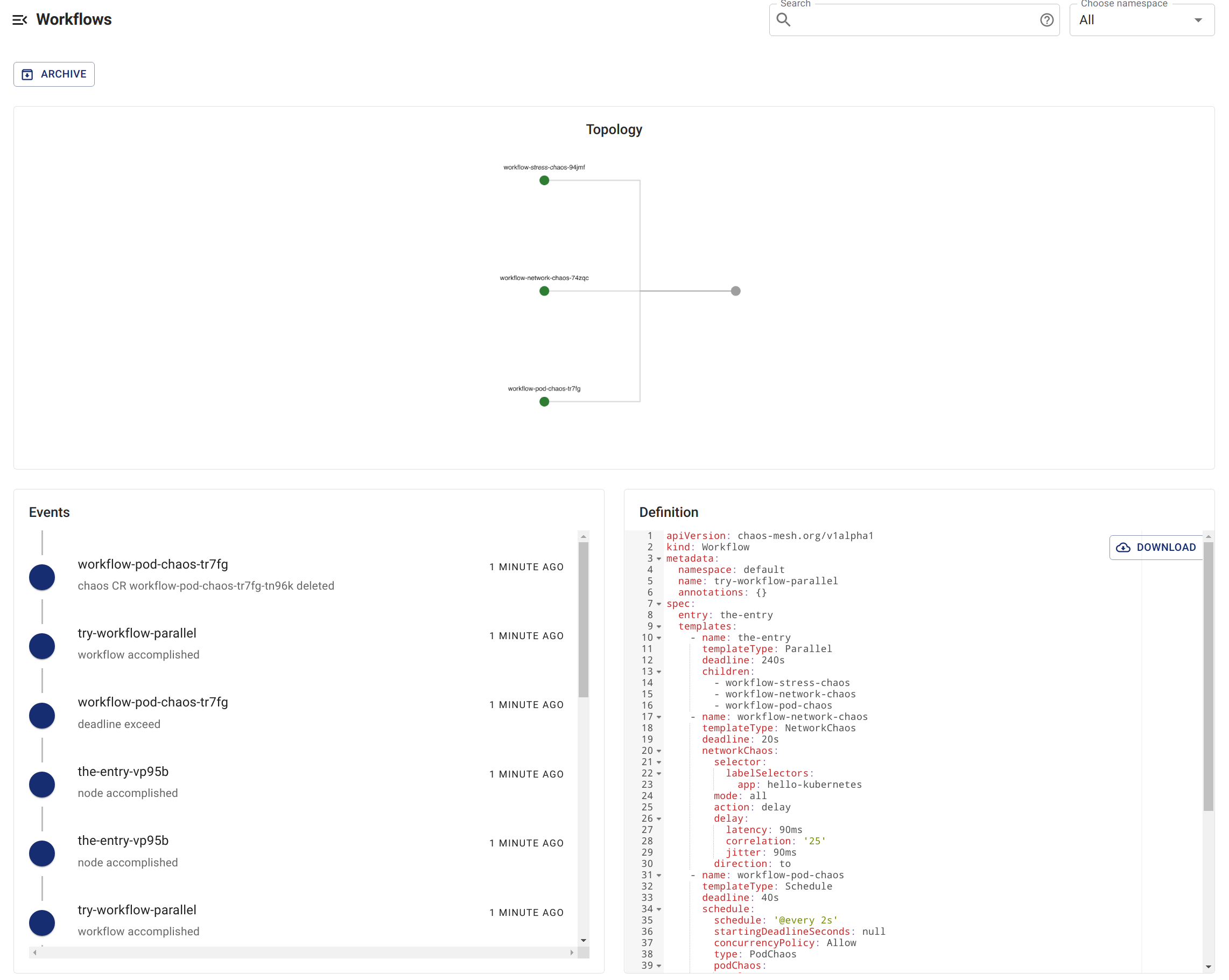Click the workflow-stress-chaos green node icon
Viewport: 1229px width, 980px height.
coord(544,180)
